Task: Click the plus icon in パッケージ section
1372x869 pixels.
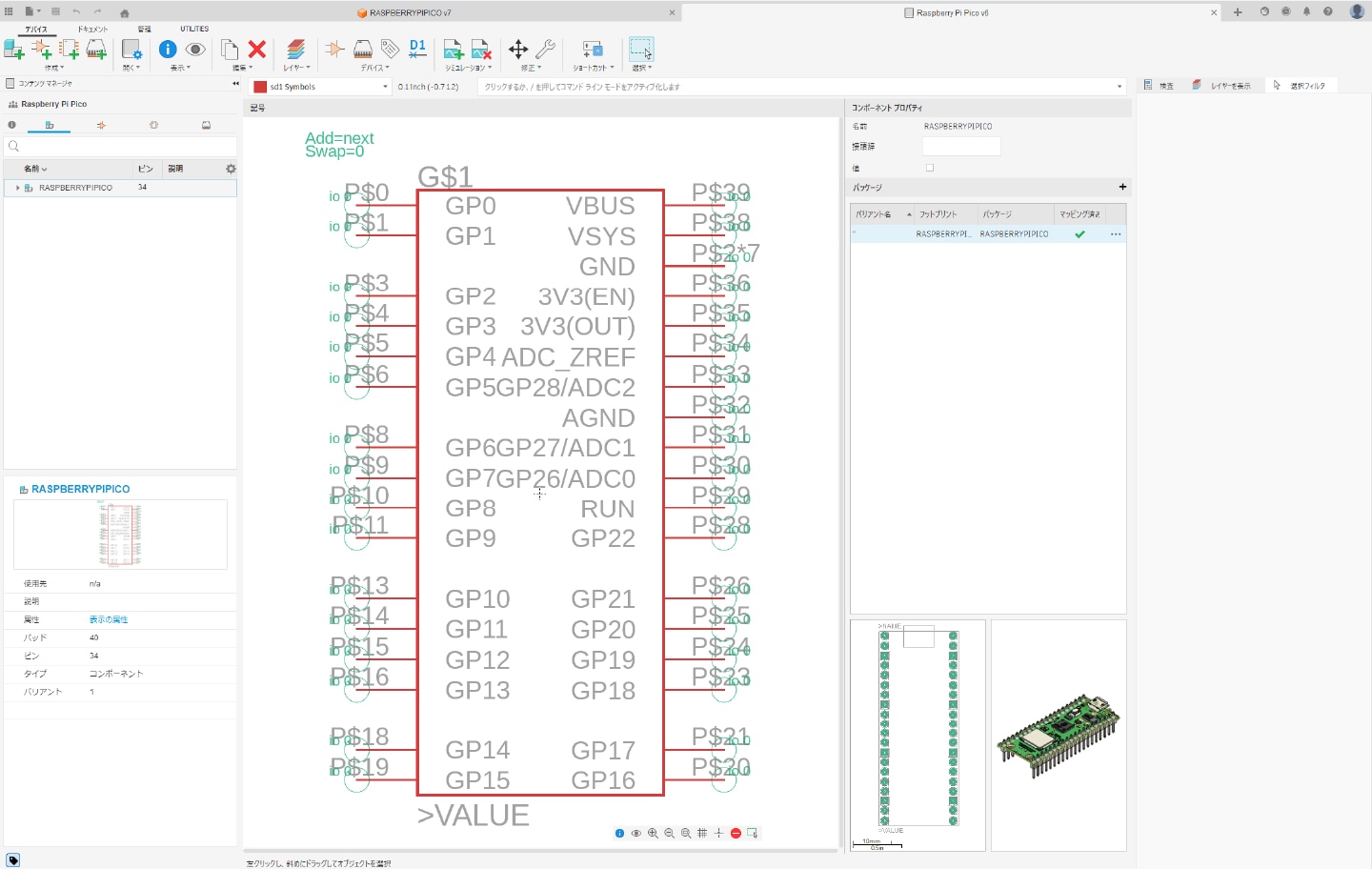Action: click(1122, 187)
